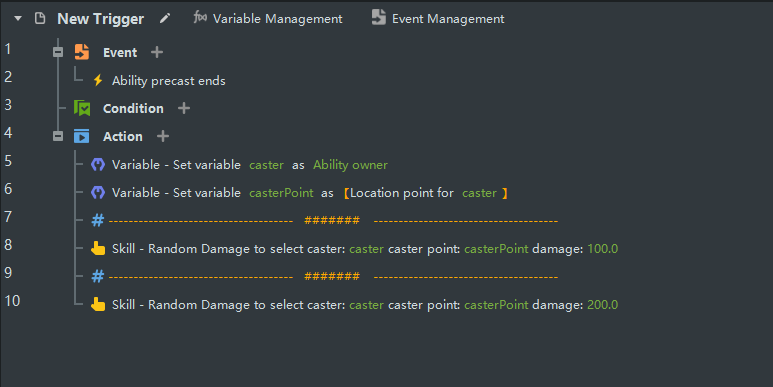Select the casterPoint variable on line 6

pos(281,193)
